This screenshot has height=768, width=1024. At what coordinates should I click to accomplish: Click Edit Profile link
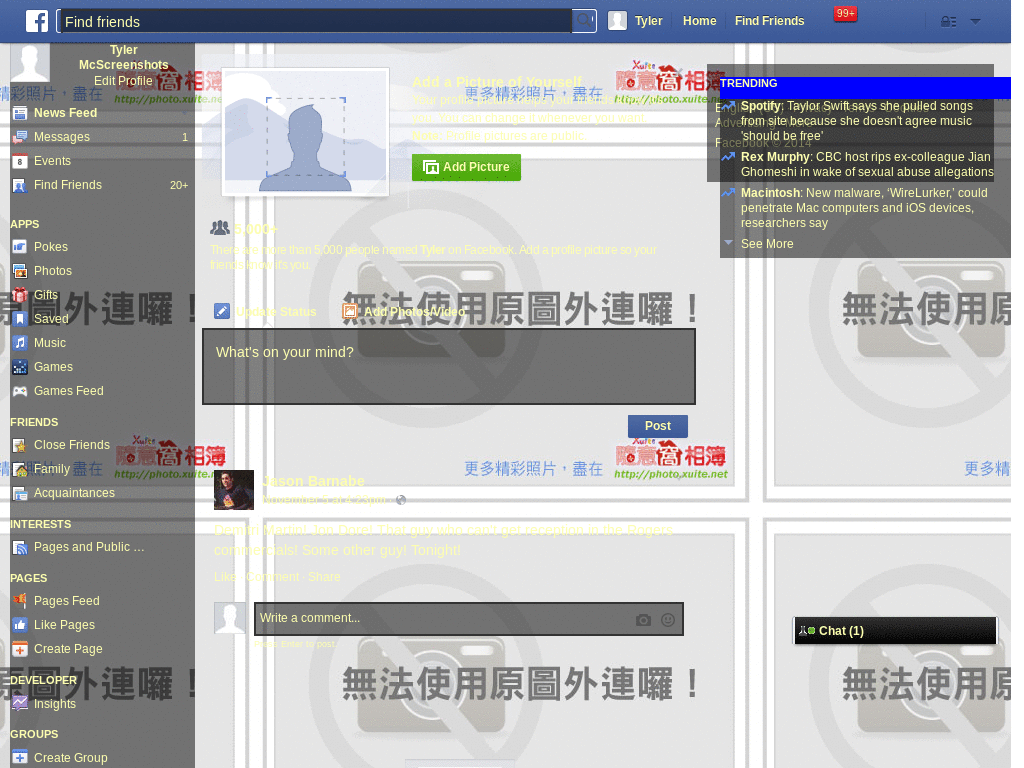tap(123, 81)
